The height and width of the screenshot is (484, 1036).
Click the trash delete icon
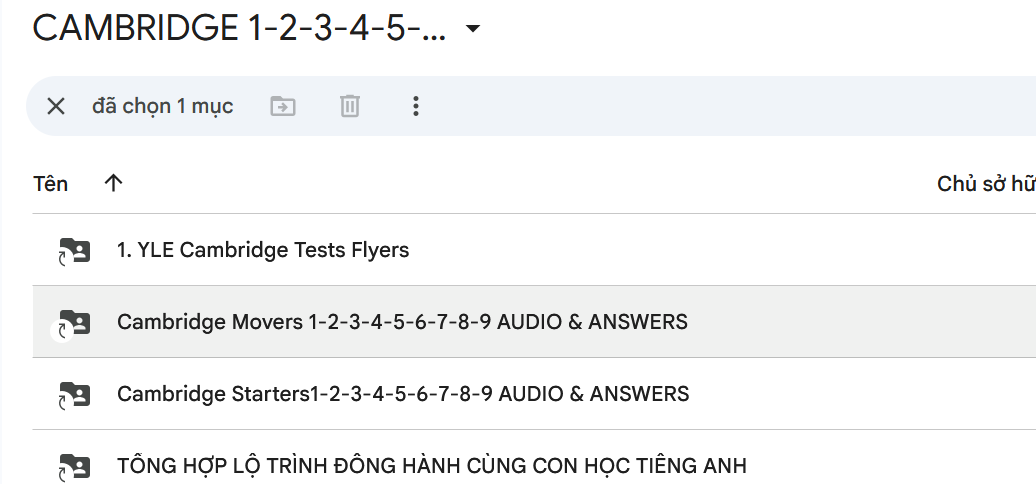coord(349,106)
